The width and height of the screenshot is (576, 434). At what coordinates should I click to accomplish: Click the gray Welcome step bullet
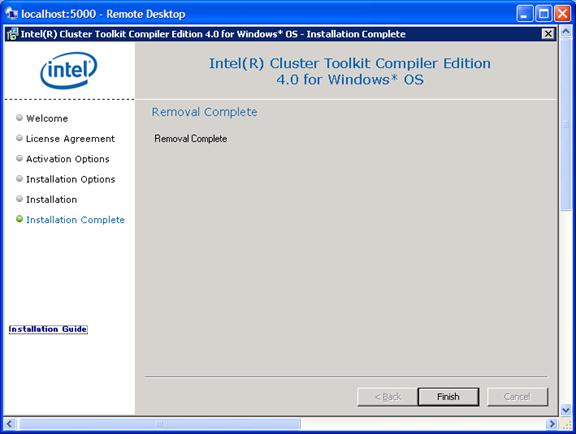19,118
